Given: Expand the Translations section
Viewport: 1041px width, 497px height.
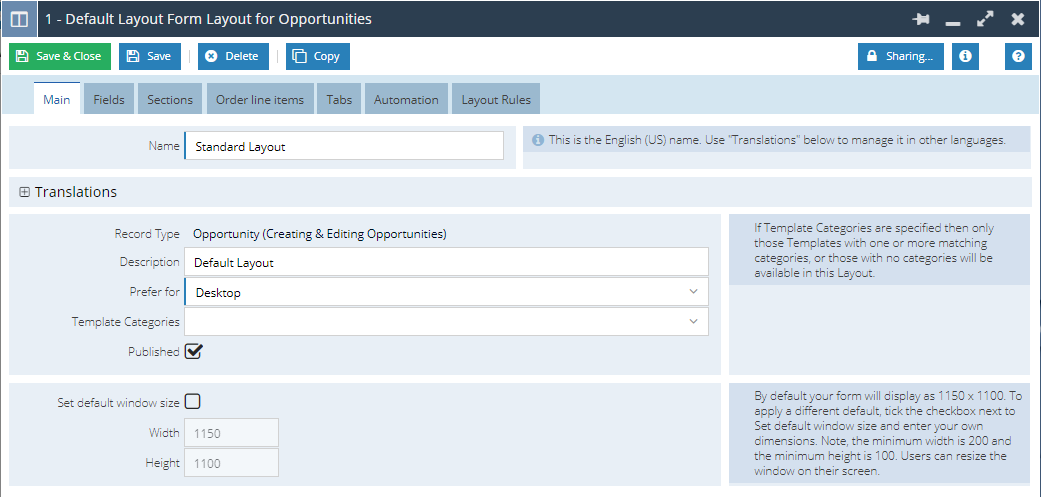Looking at the screenshot, I should (25, 192).
